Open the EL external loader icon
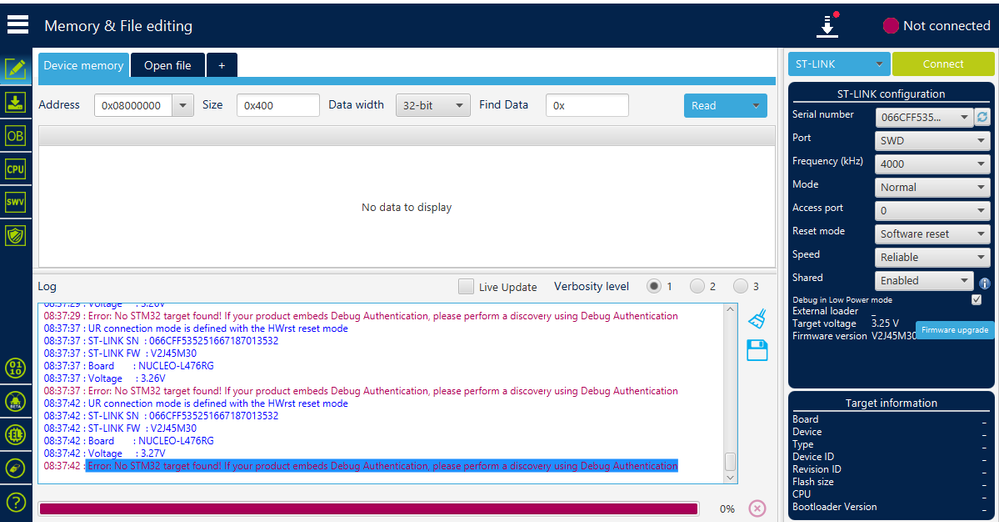Viewport: 999px width, 522px height. (15, 435)
